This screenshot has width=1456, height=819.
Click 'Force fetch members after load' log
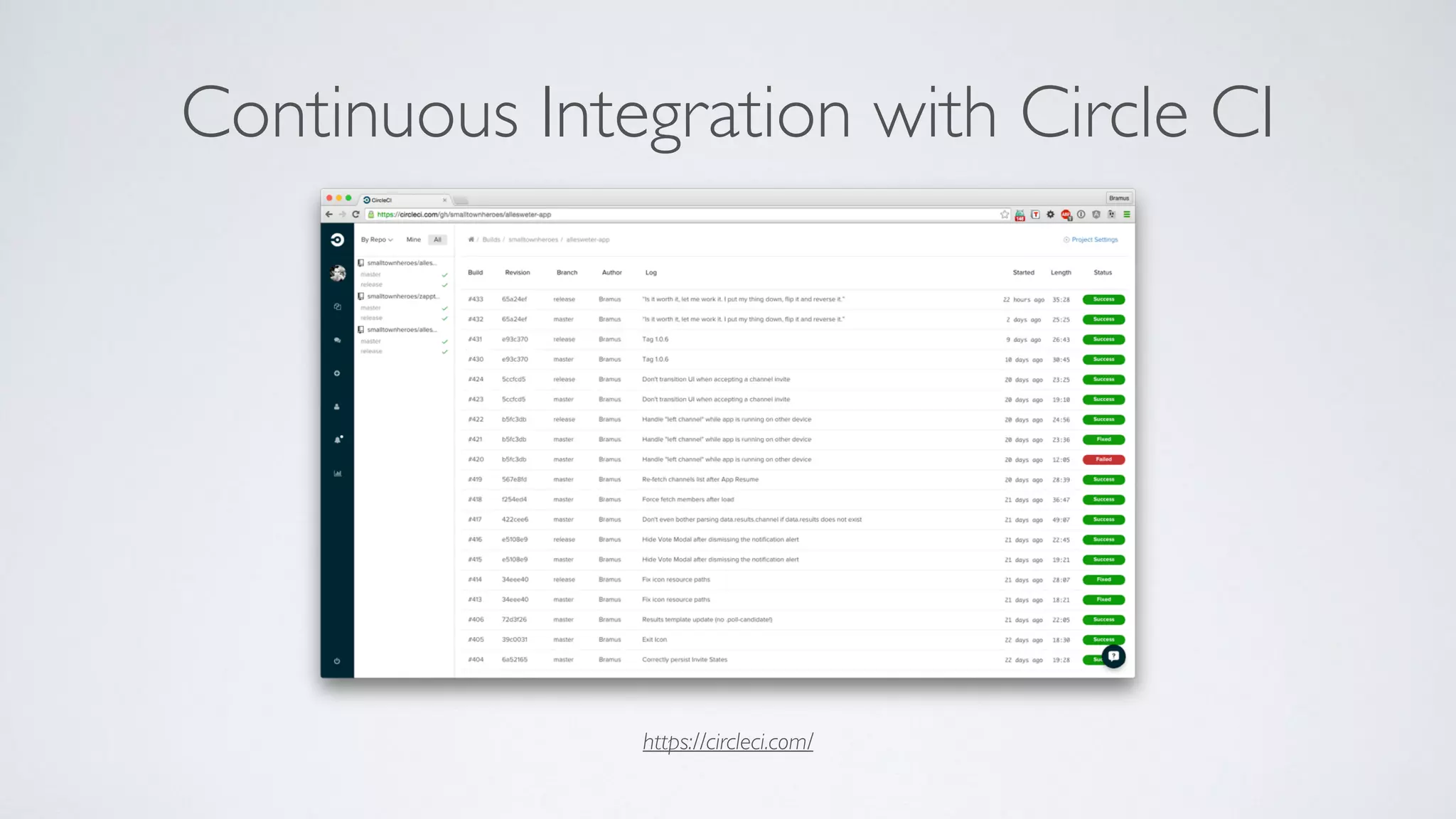[x=687, y=500]
